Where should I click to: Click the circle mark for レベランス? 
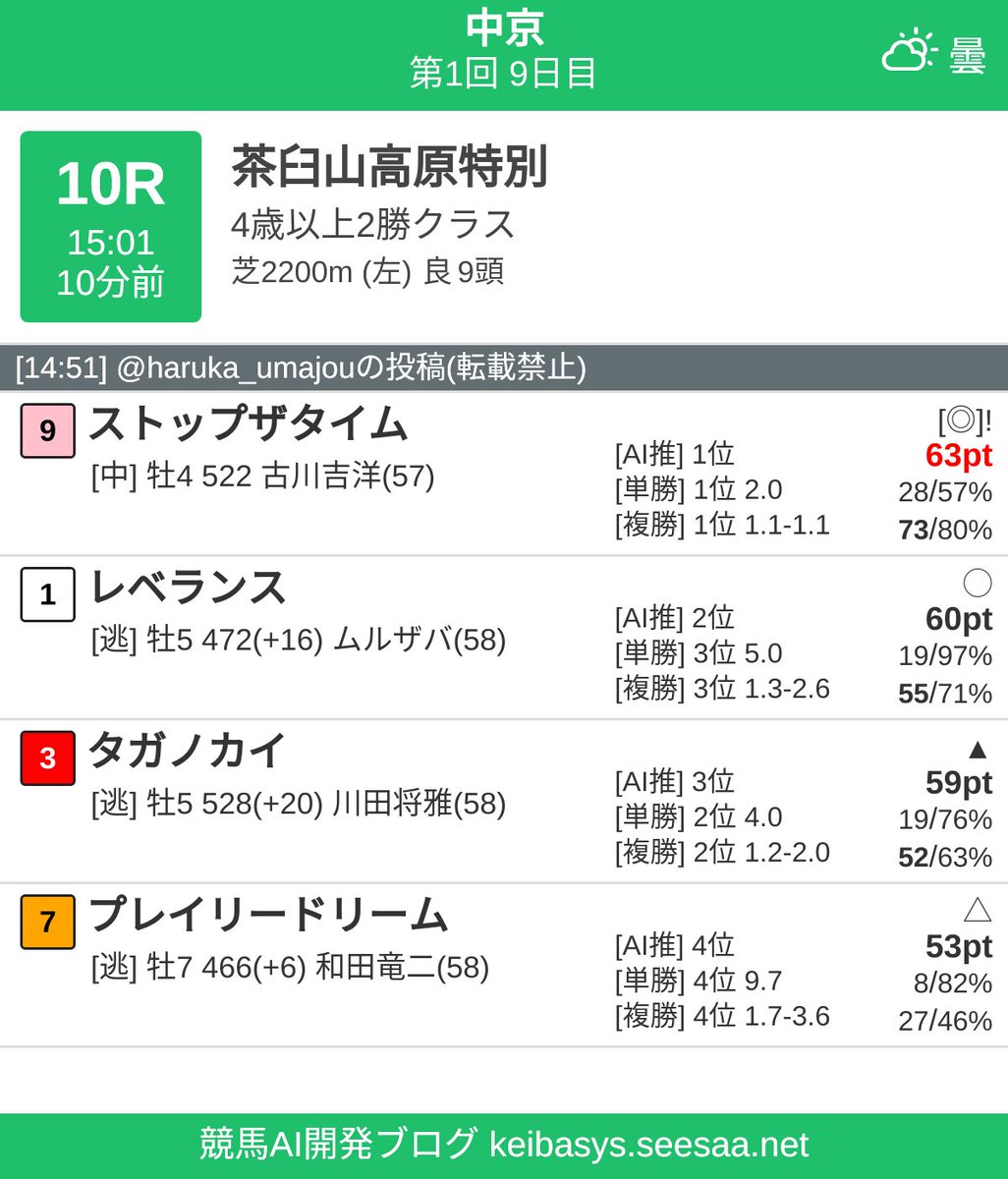[977, 584]
